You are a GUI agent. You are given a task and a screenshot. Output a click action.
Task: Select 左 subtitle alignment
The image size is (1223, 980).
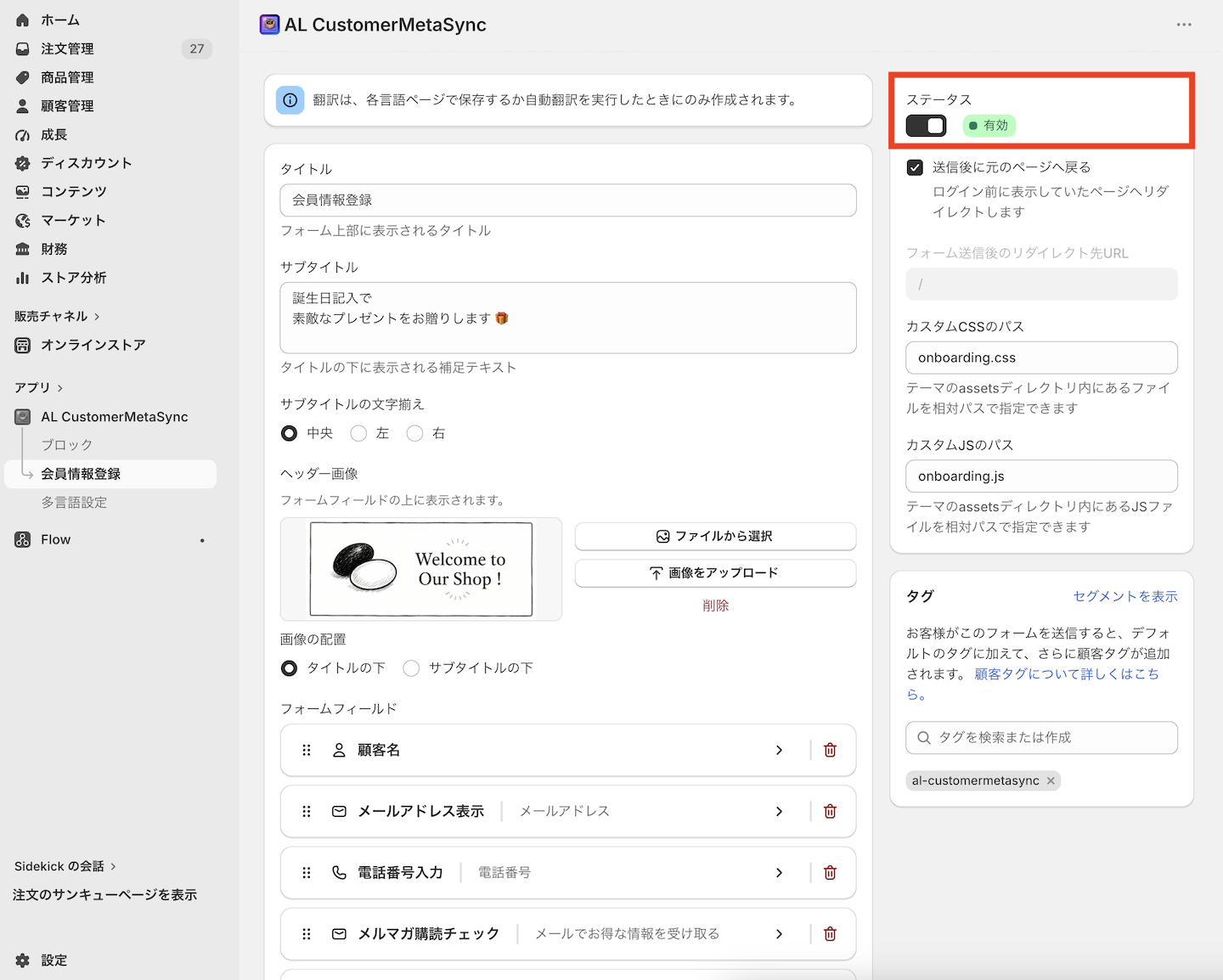358,433
